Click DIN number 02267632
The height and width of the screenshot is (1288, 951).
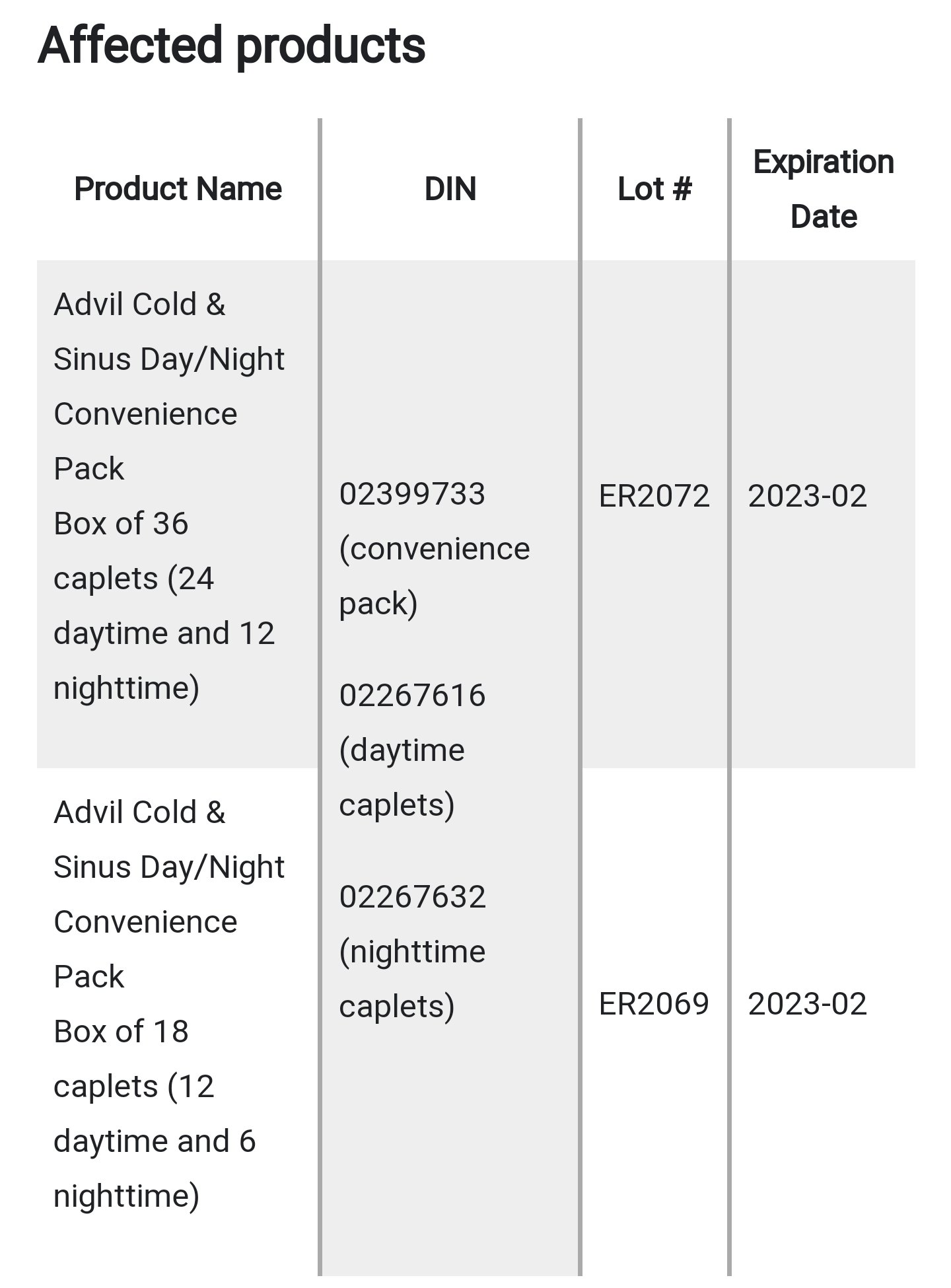(412, 897)
